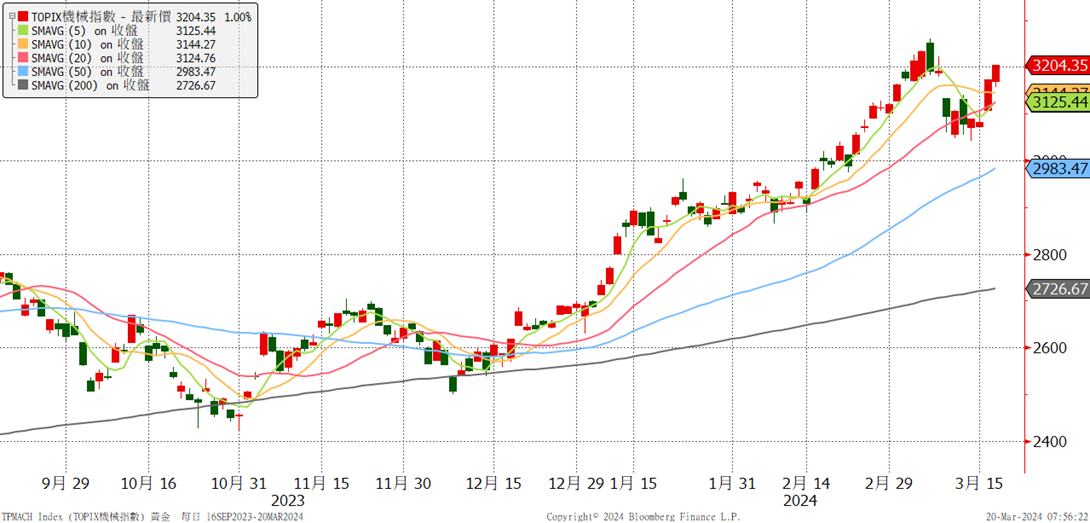Click legend value 3144.27

click(196, 44)
